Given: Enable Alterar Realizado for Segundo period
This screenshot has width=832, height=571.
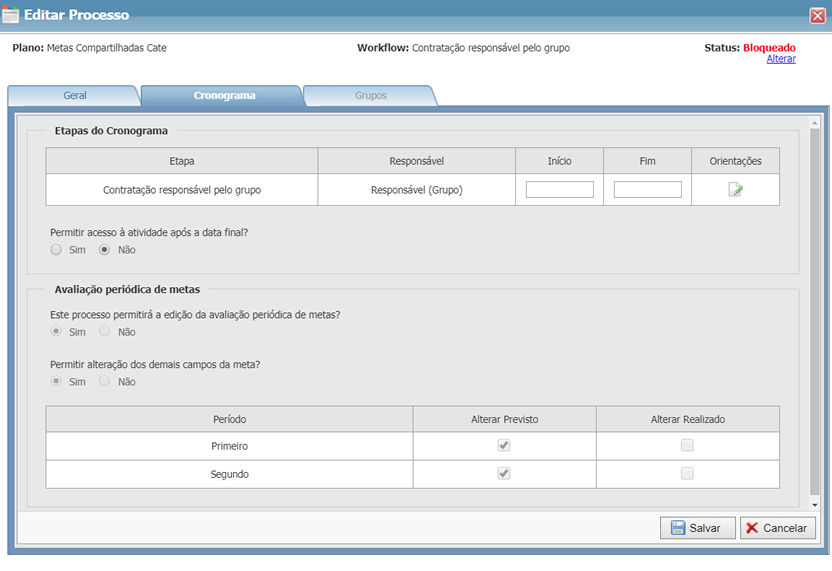Looking at the screenshot, I should 687,474.
